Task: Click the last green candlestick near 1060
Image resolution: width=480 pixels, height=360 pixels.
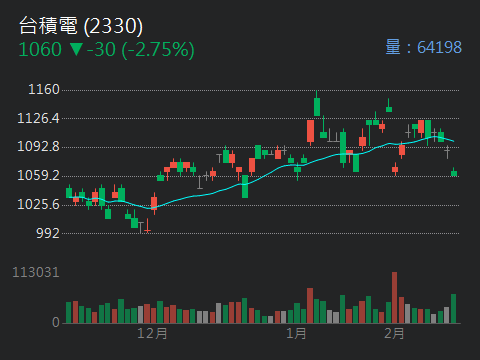Action: point(454,172)
